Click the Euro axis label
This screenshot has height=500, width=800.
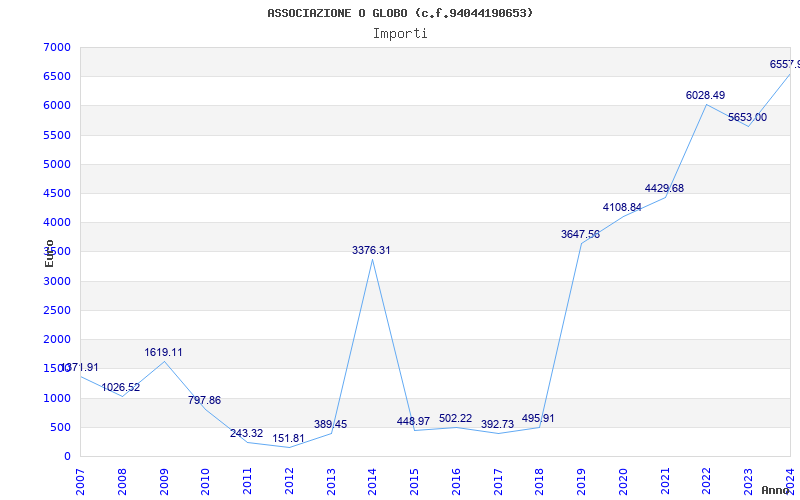point(49,253)
